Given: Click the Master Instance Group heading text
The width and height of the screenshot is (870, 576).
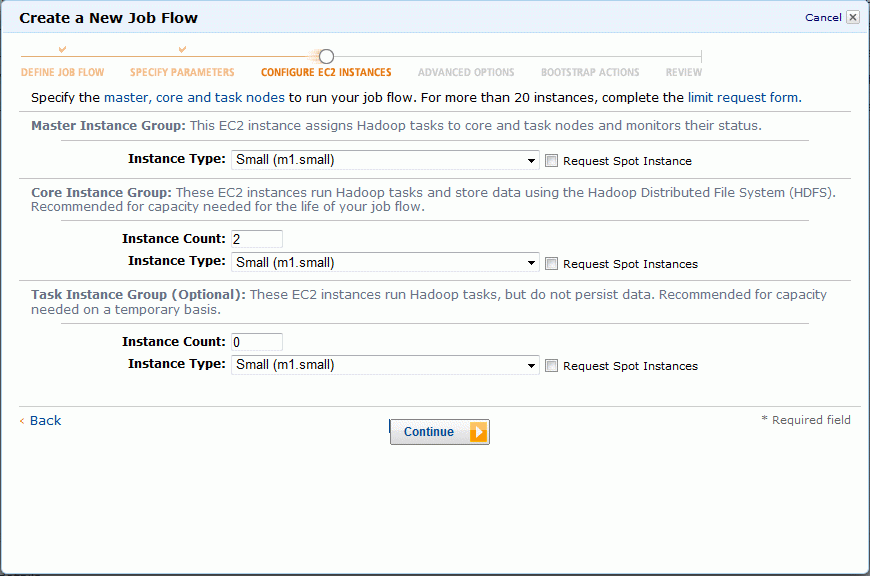Looking at the screenshot, I should click(x=108, y=125).
